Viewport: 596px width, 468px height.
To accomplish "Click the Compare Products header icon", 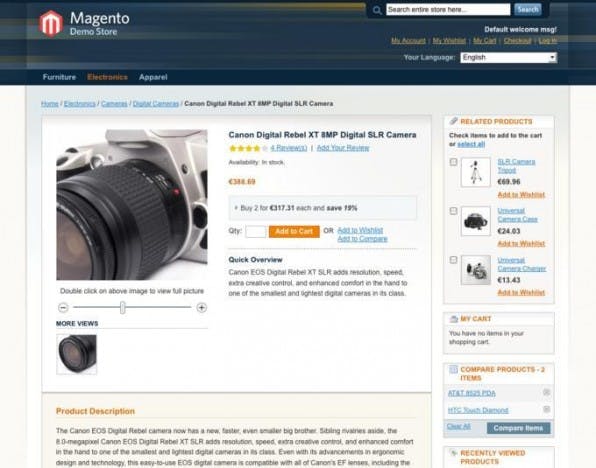I will click(x=453, y=370).
